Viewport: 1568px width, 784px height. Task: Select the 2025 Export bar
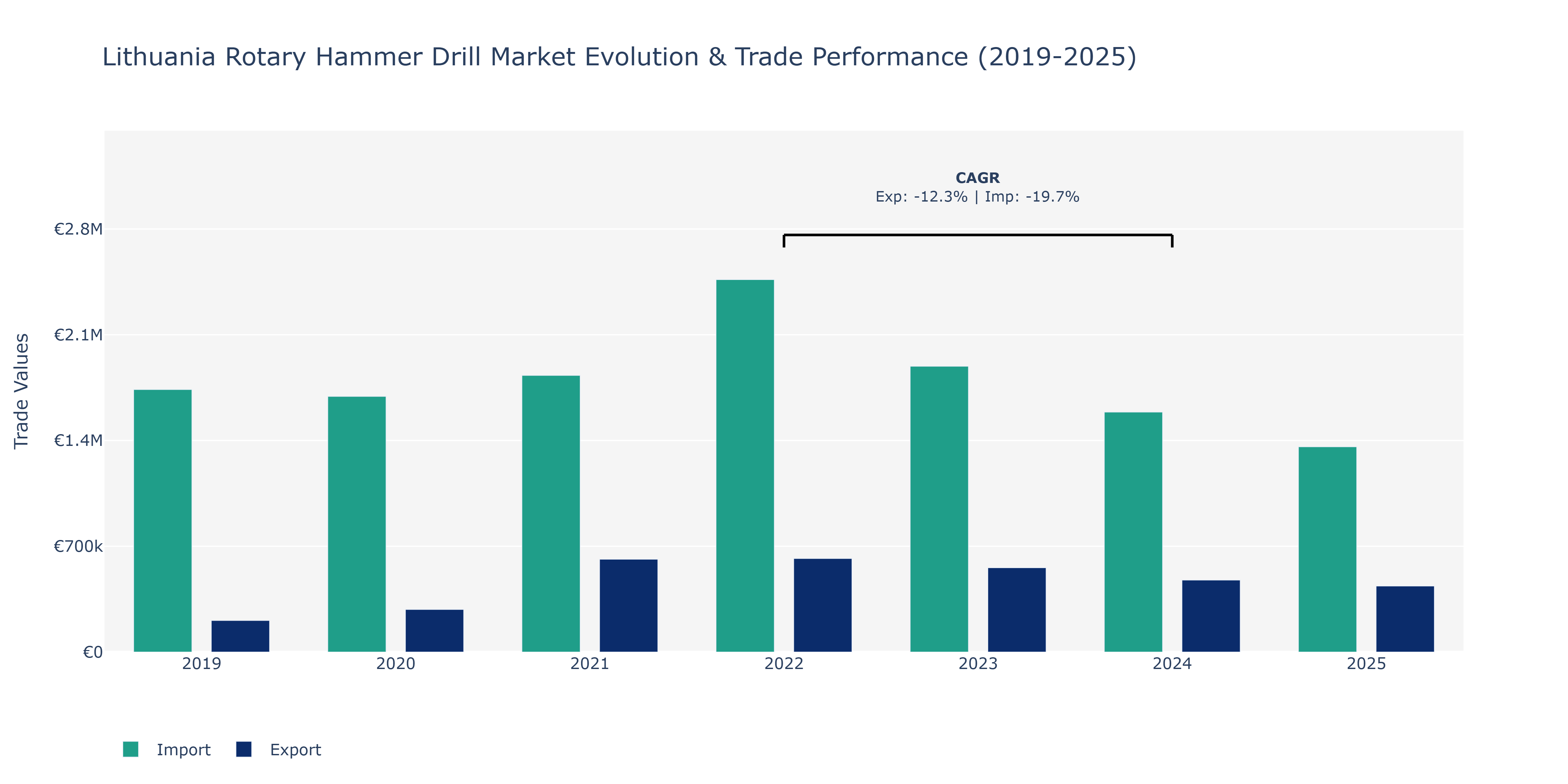pyautogui.click(x=1405, y=619)
